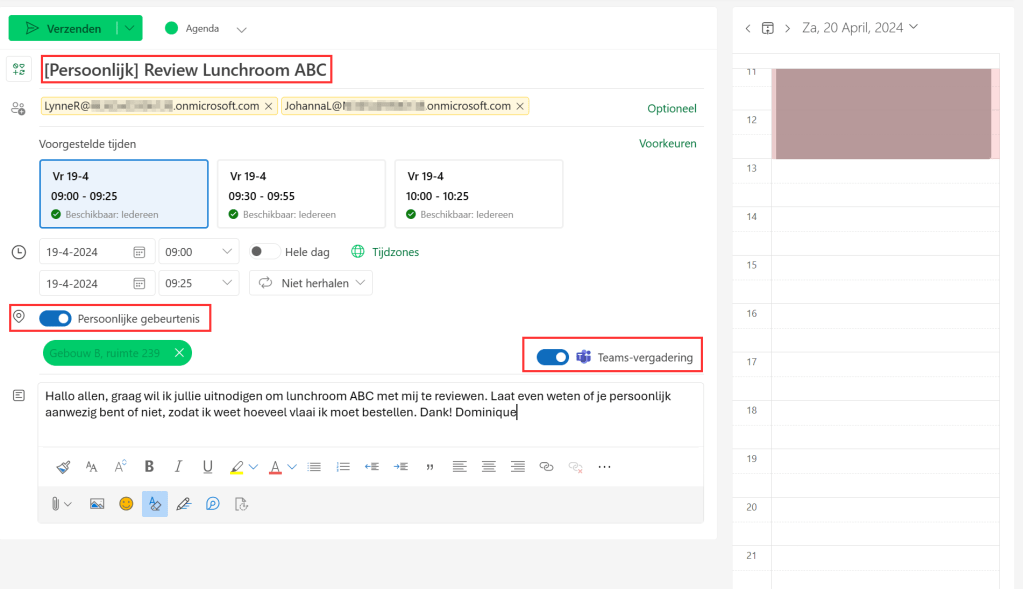Screen dimensions: 1023x589
Task: Select the 09:30 - 09:55 suggested time
Action: point(301,194)
